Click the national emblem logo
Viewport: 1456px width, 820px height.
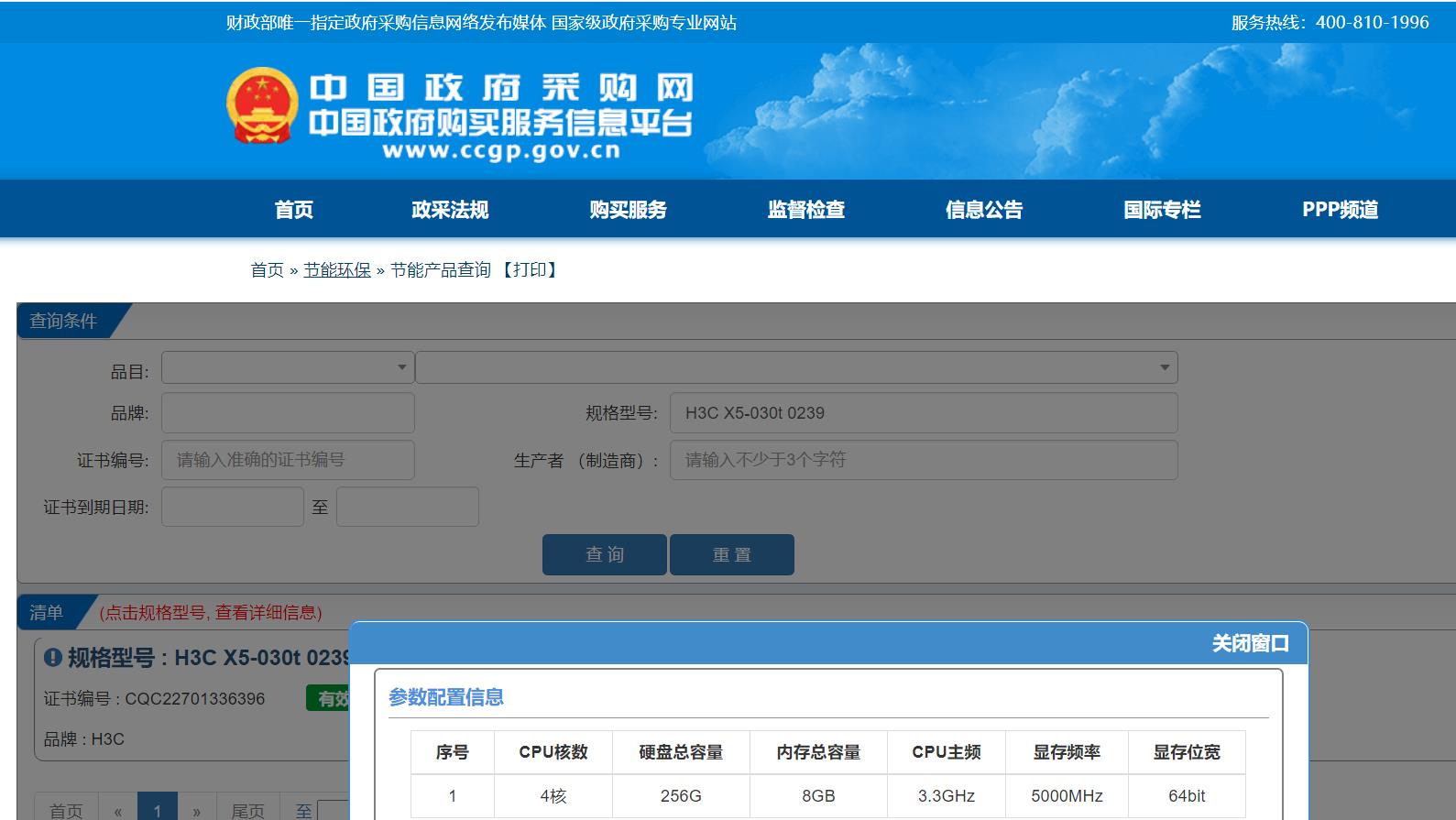coord(262,105)
